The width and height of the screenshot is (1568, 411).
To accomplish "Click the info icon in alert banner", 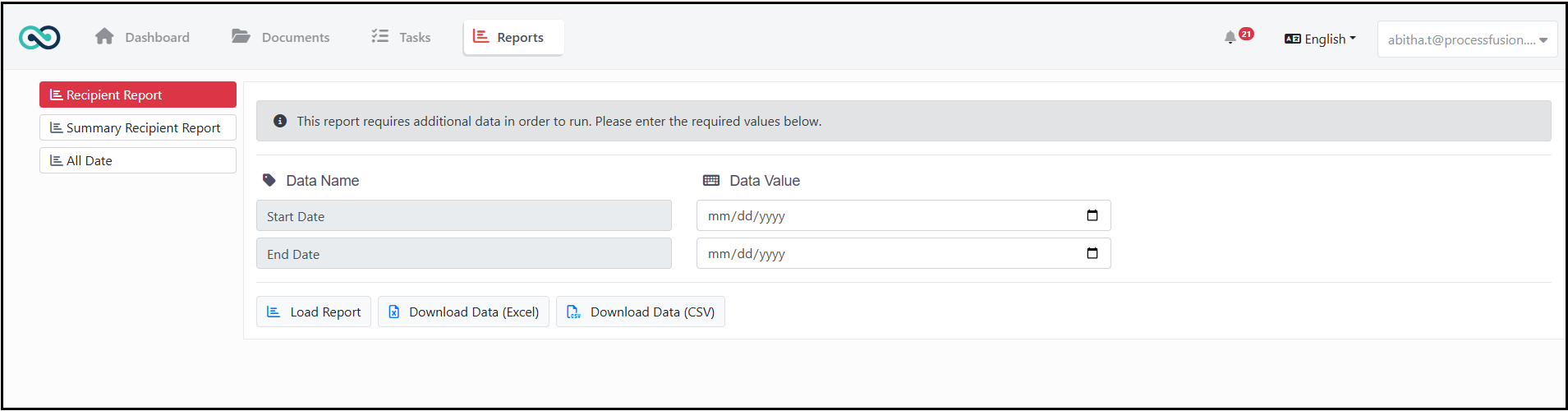I will click(x=280, y=121).
